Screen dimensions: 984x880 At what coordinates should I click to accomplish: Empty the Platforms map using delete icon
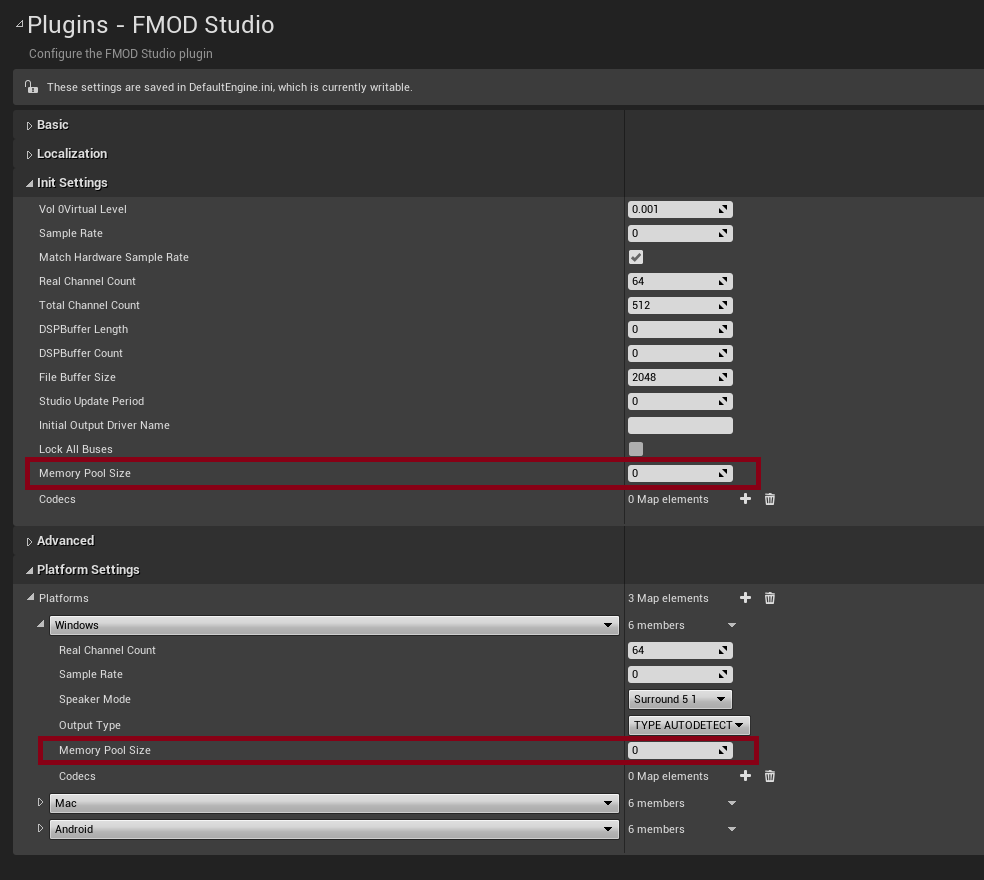click(769, 597)
